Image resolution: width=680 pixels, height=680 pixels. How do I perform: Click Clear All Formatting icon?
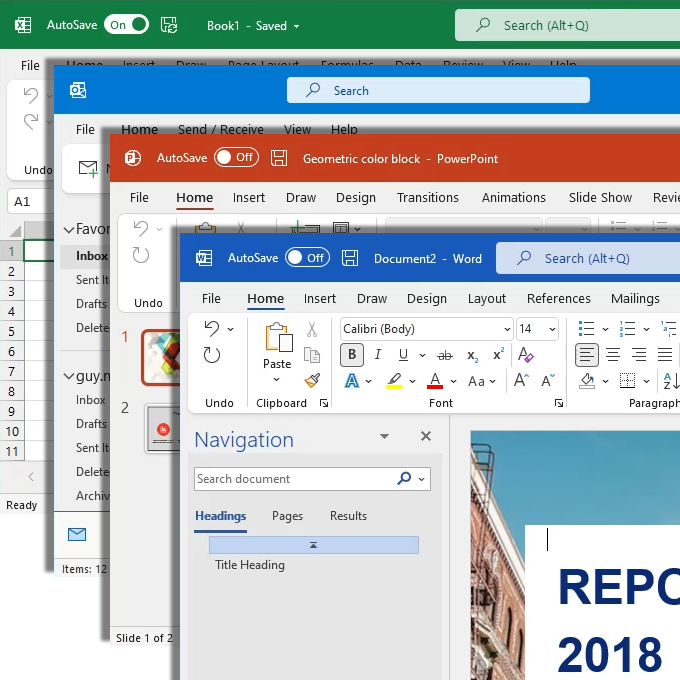click(x=526, y=355)
